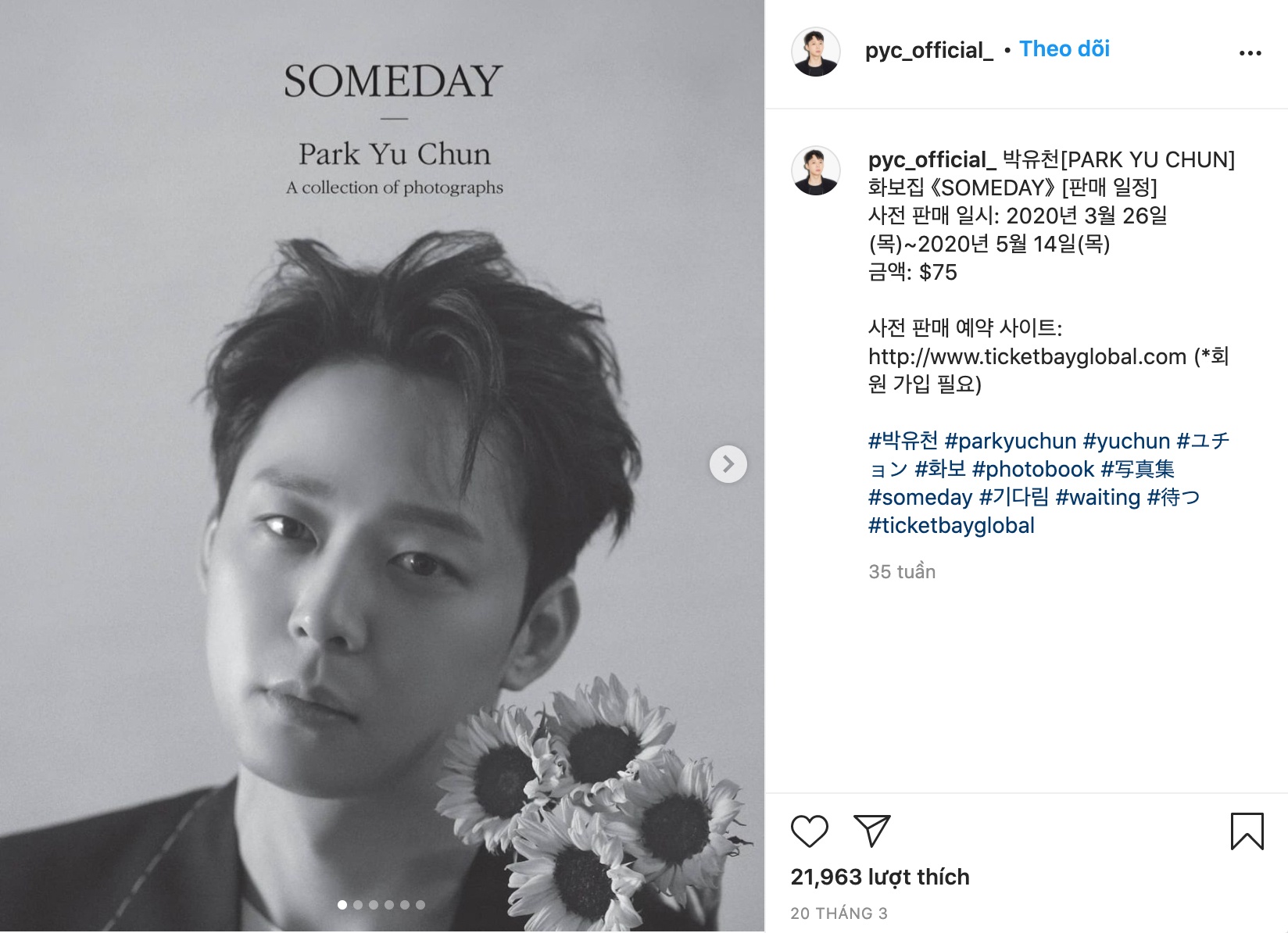Advance to next photo with arrow button
Image resolution: width=1288 pixels, height=933 pixels.
[728, 464]
